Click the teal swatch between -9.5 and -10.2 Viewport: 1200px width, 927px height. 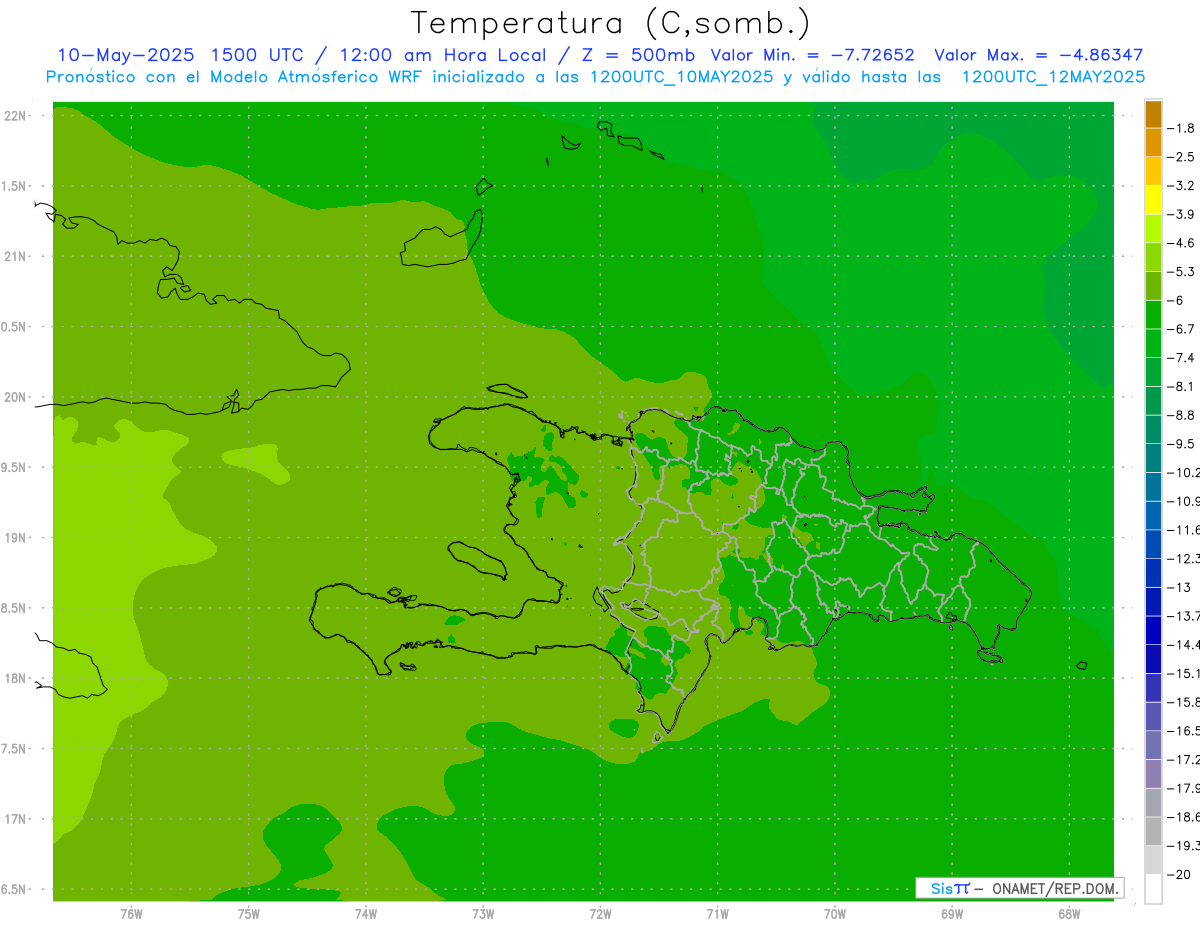tap(1153, 457)
